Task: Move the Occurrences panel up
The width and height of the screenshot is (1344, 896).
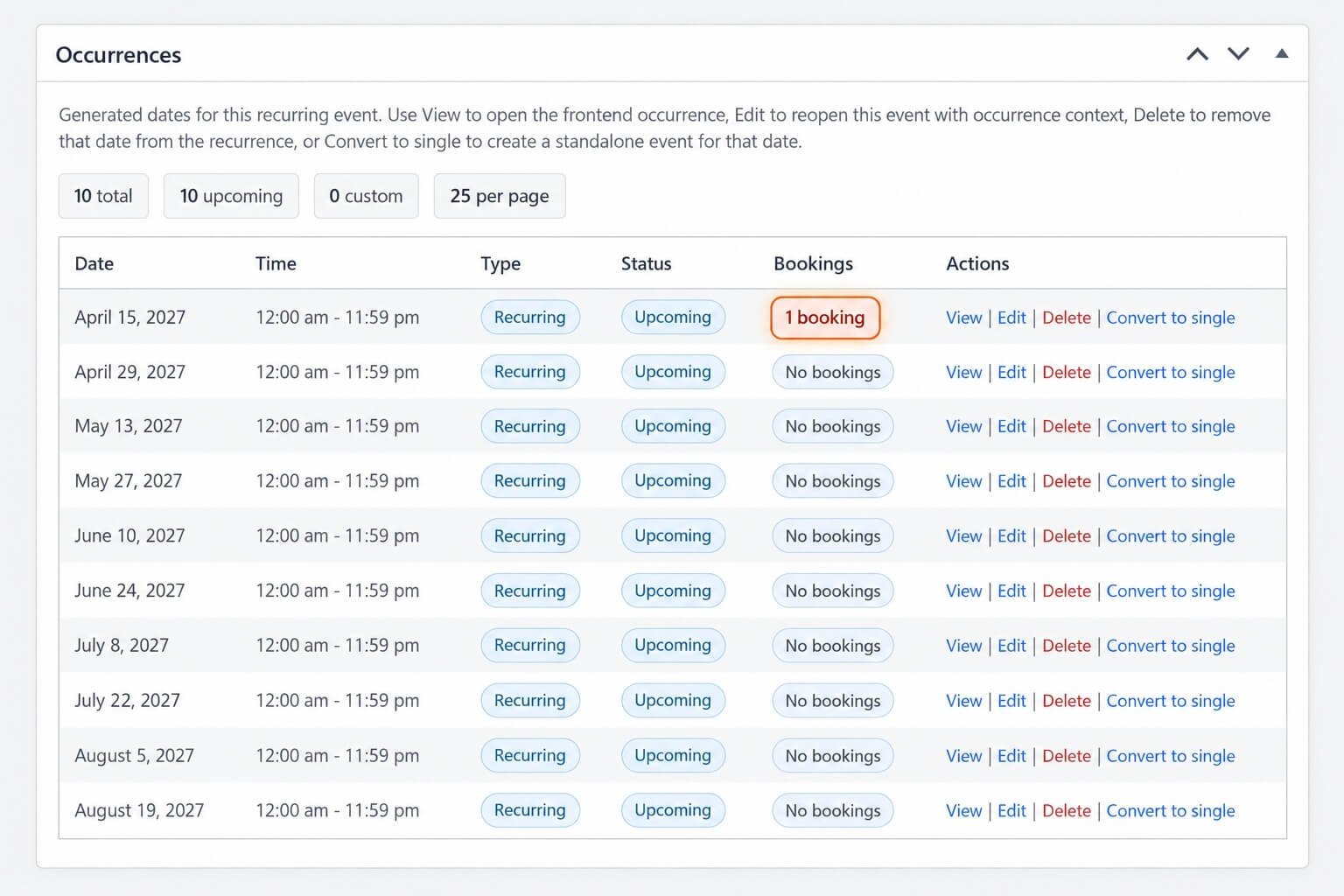Action: coord(1197,54)
